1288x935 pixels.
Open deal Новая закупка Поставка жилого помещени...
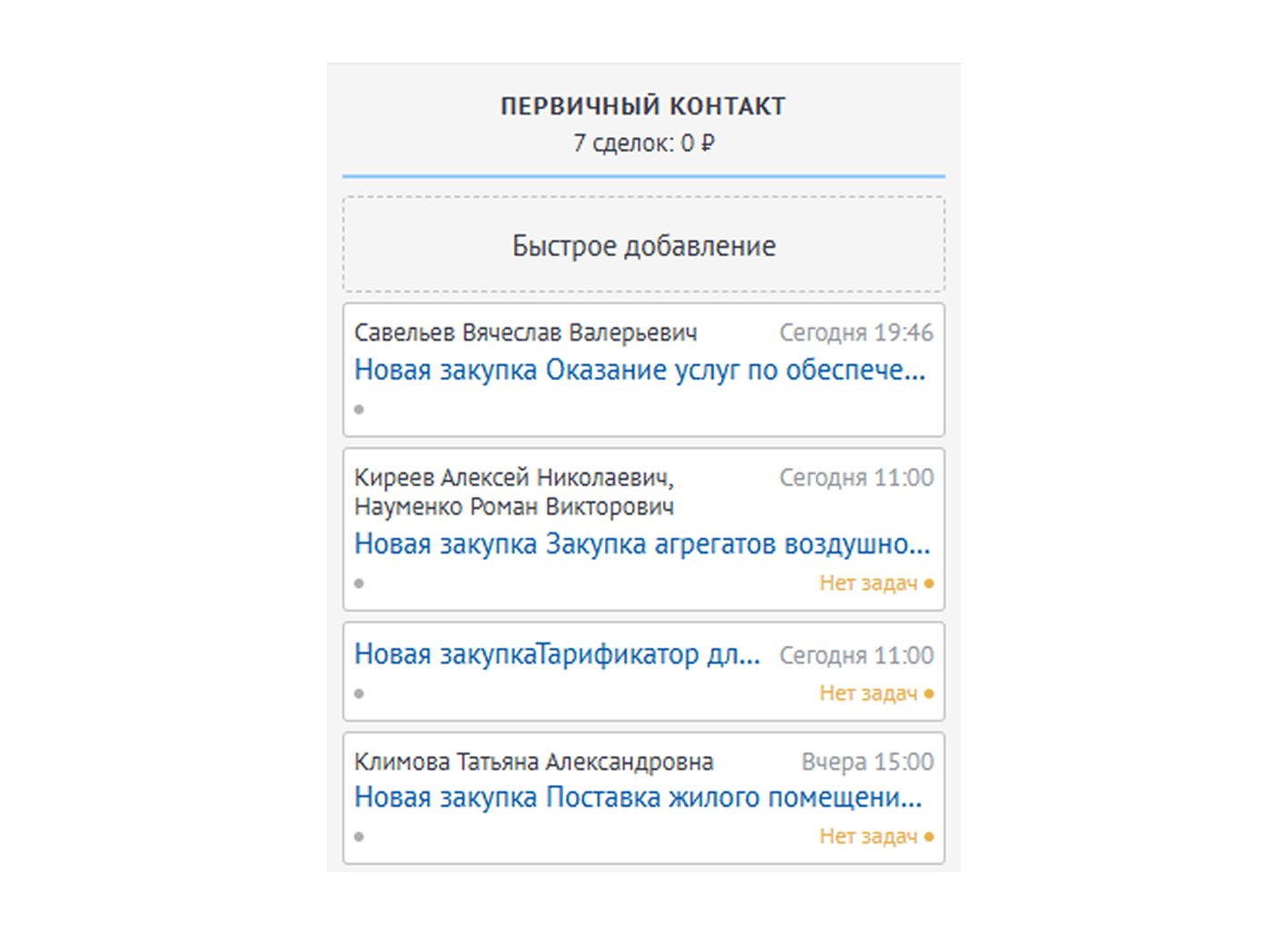click(638, 798)
